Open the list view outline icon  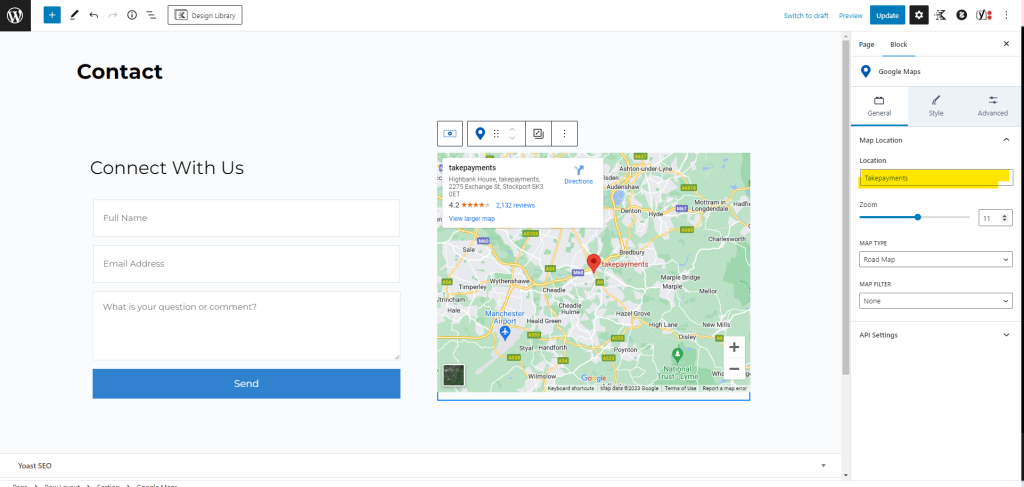coord(150,15)
